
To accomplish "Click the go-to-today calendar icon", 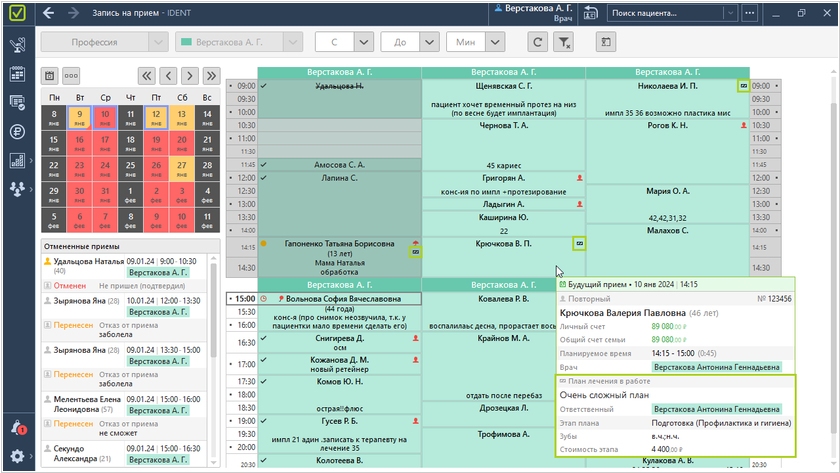I will 49,75.
